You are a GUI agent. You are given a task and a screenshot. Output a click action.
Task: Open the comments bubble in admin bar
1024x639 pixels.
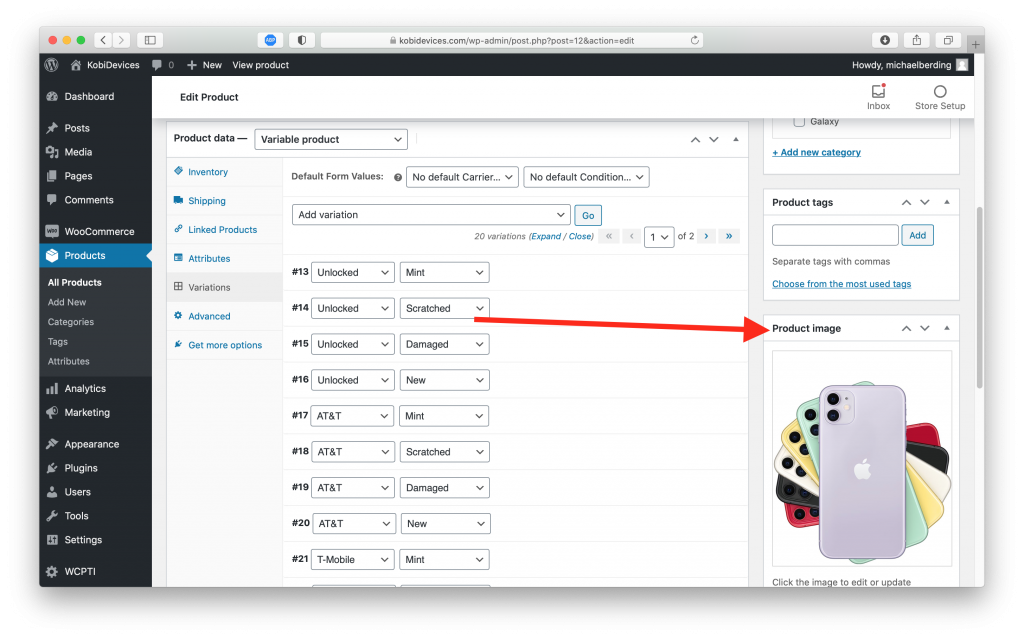click(163, 65)
